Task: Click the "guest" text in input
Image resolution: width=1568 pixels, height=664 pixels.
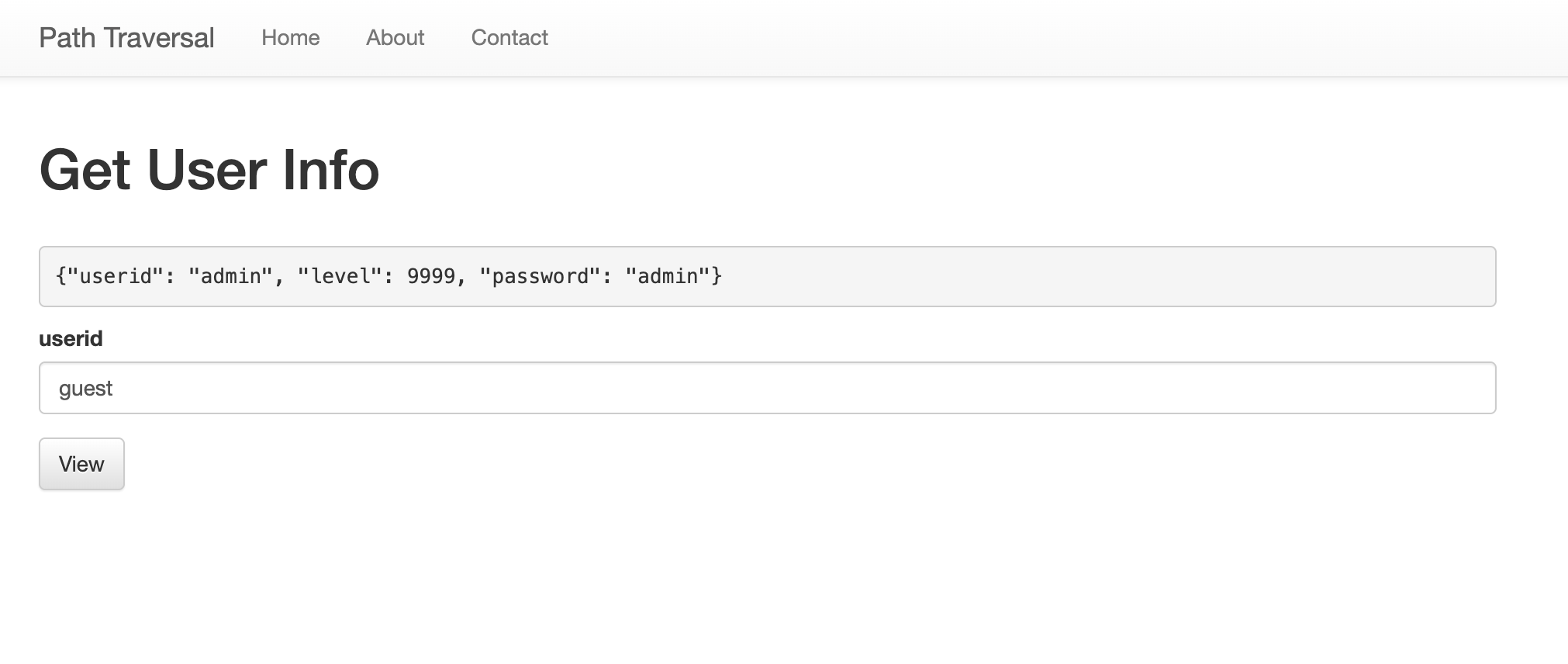Action: tap(85, 389)
